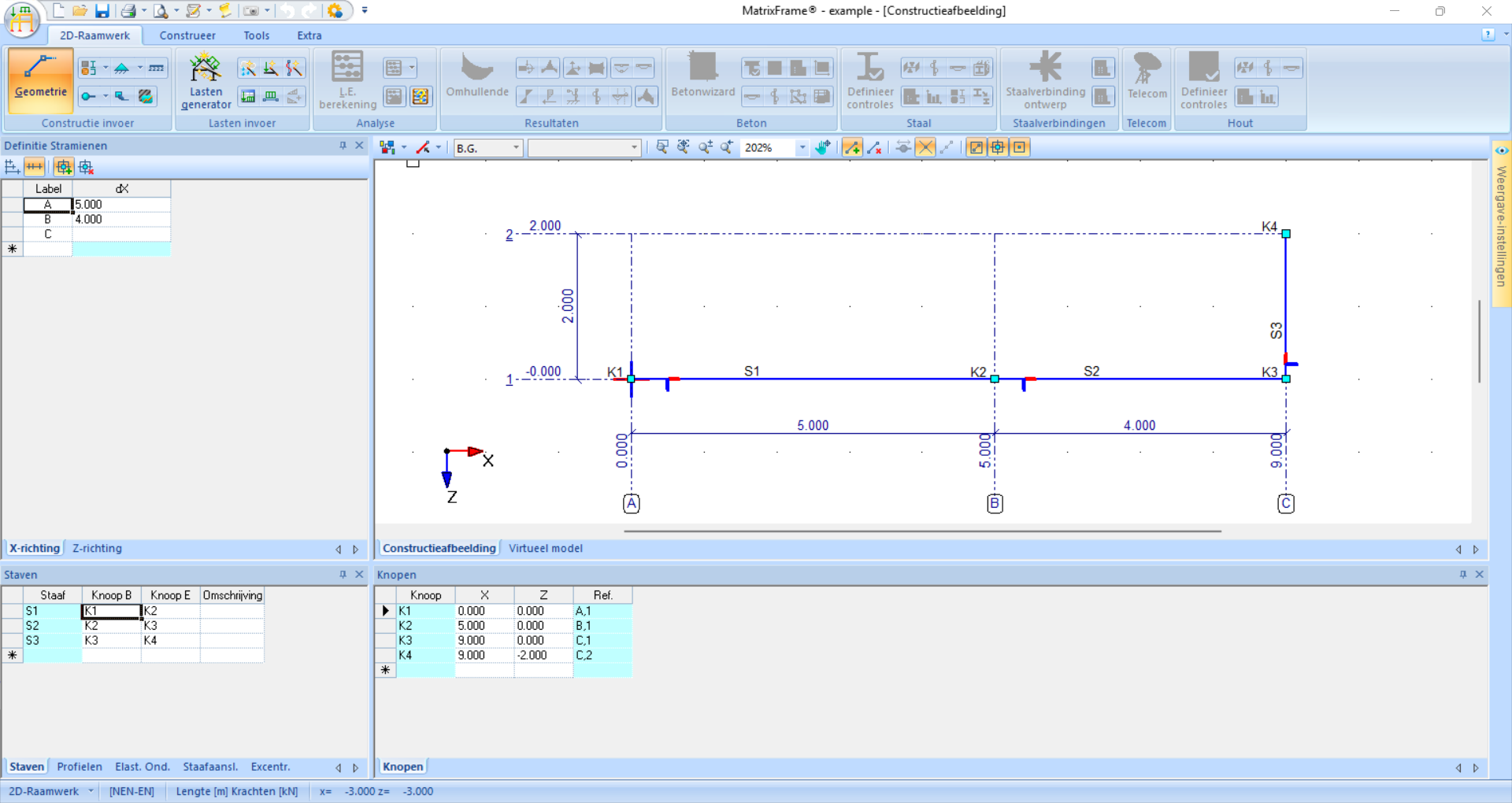Screen dimensions: 1512x803
Task: Click the dX cell with value 5.000
Action: (x=120, y=205)
